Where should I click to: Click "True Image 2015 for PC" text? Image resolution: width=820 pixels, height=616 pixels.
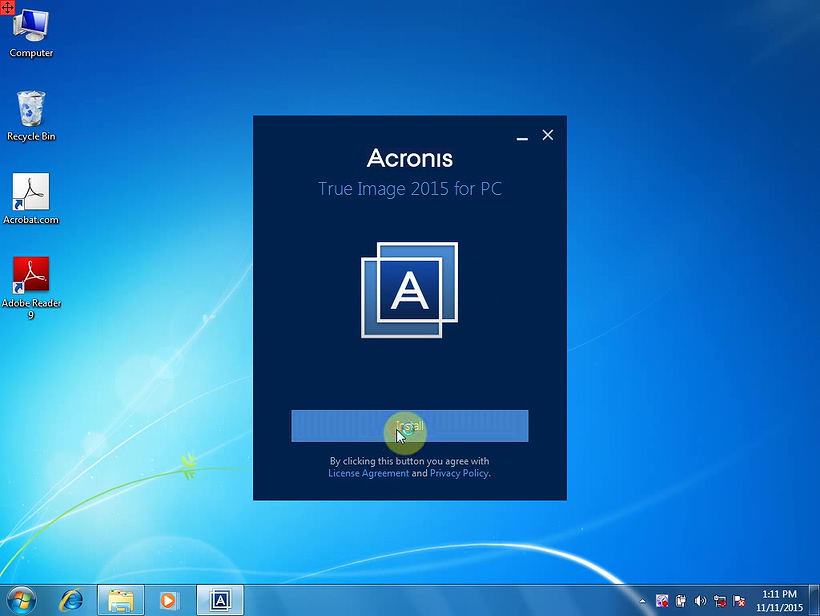(409, 189)
